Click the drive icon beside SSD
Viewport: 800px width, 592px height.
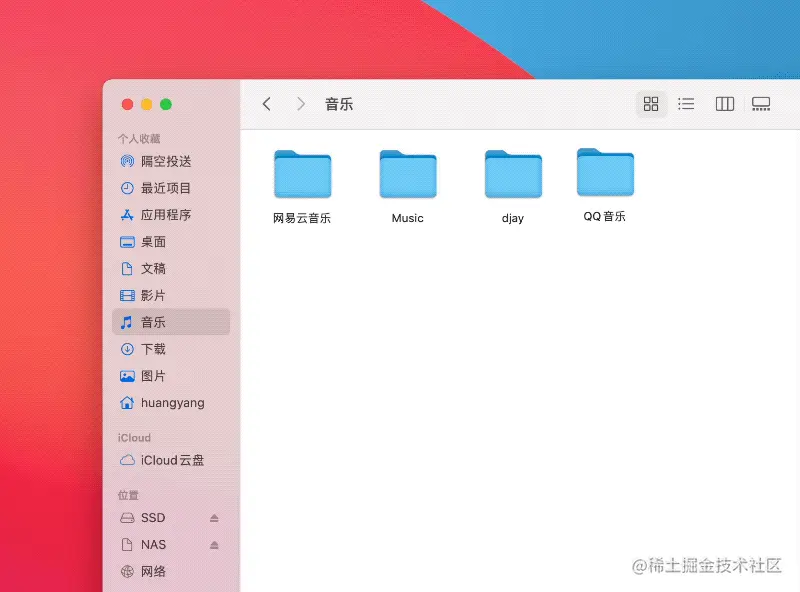point(127,518)
